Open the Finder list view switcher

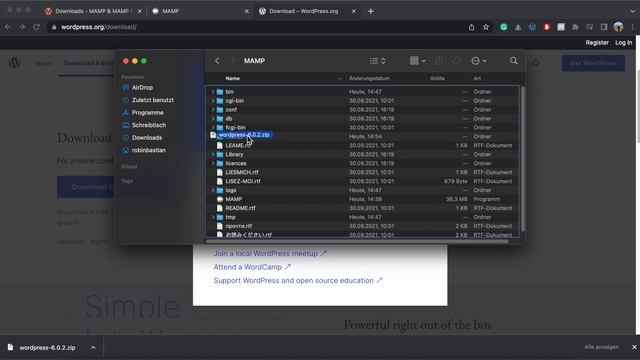coord(378,61)
